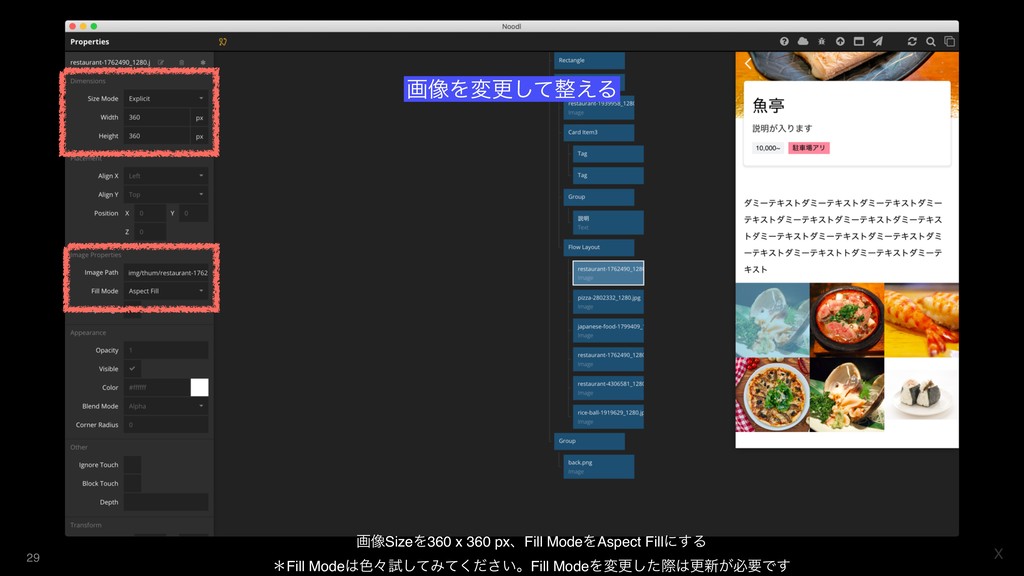This screenshot has height=576, width=1024.
Task: Click the gear icon beside node name
Action: tap(203, 63)
